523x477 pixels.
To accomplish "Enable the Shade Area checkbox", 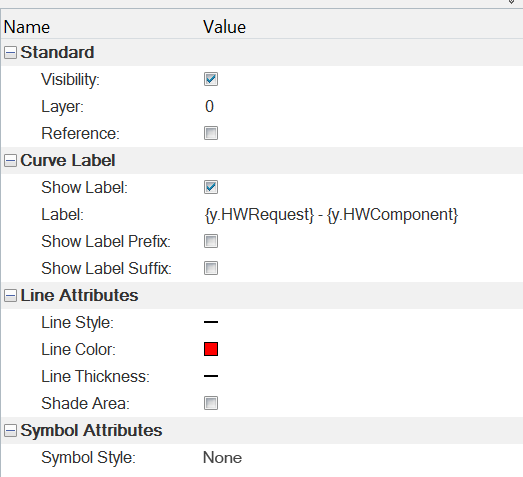I will (211, 403).
